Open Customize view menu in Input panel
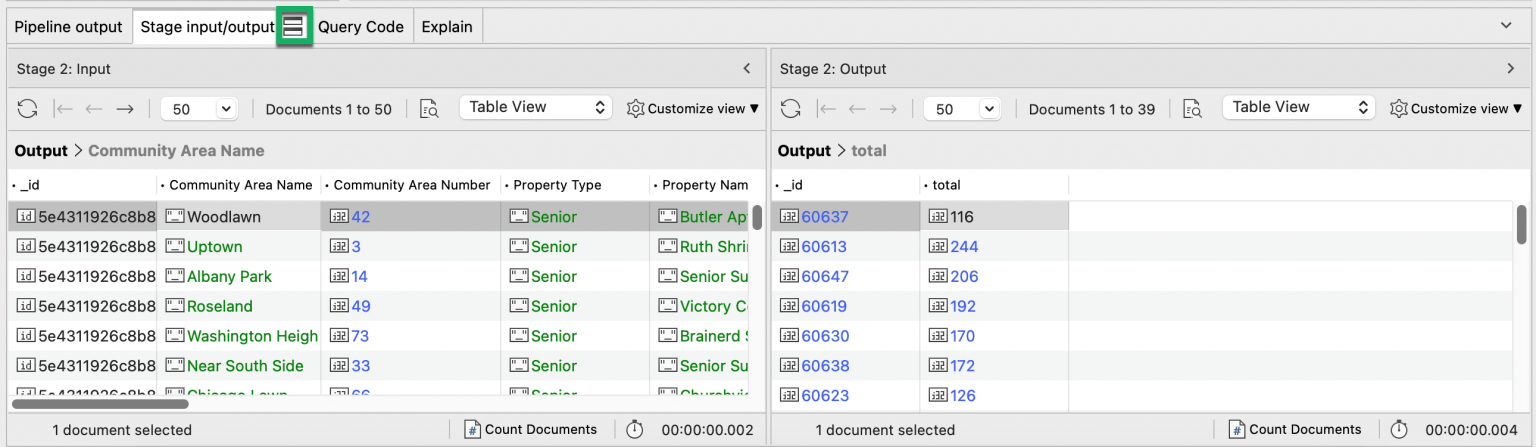The height and width of the screenshot is (447, 1536). pos(692,109)
